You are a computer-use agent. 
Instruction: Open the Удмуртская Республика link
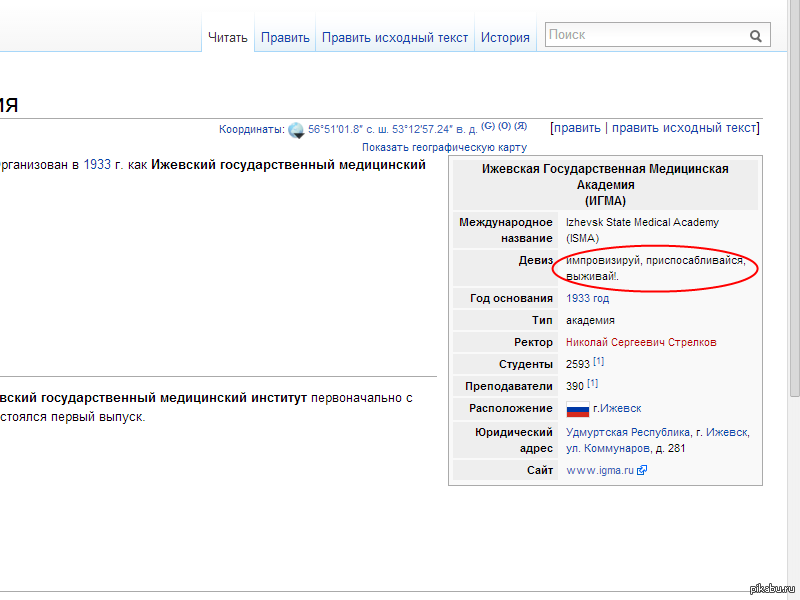tap(628, 433)
